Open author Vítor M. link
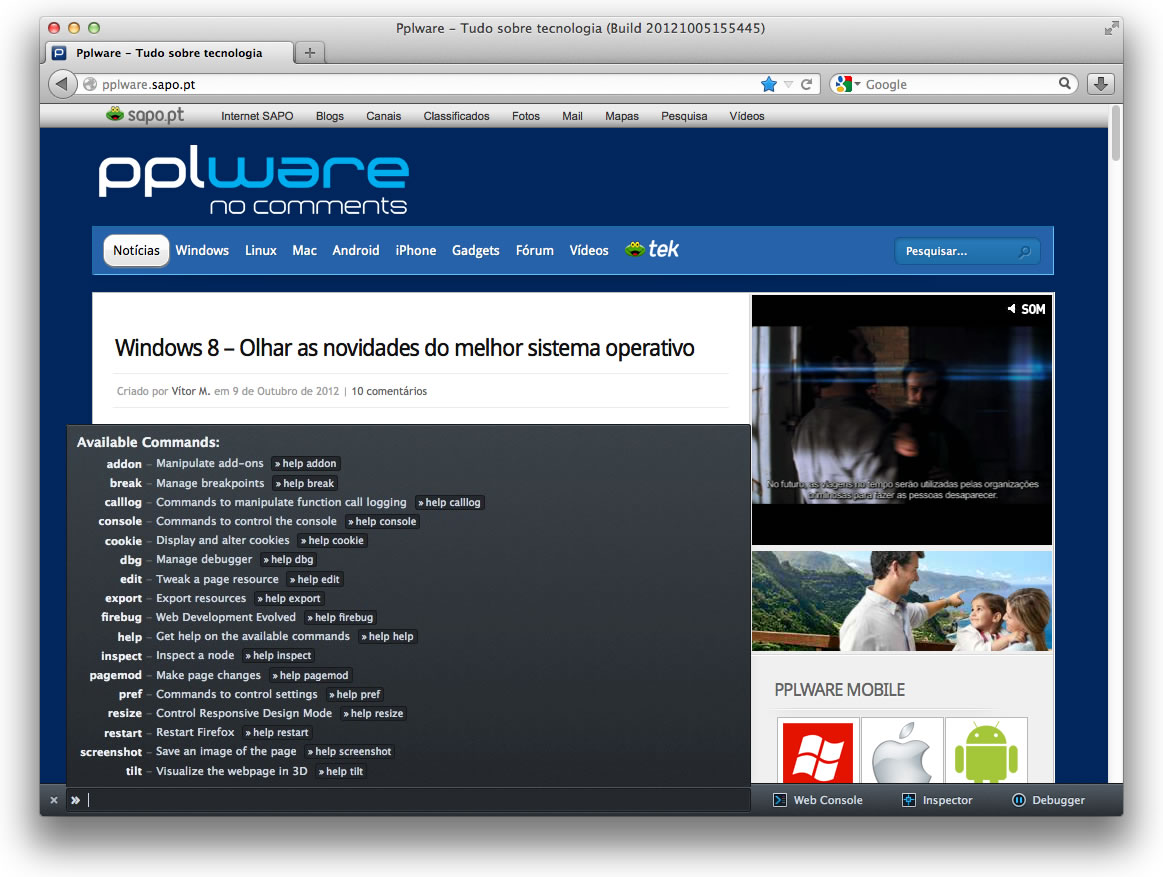 [191, 391]
